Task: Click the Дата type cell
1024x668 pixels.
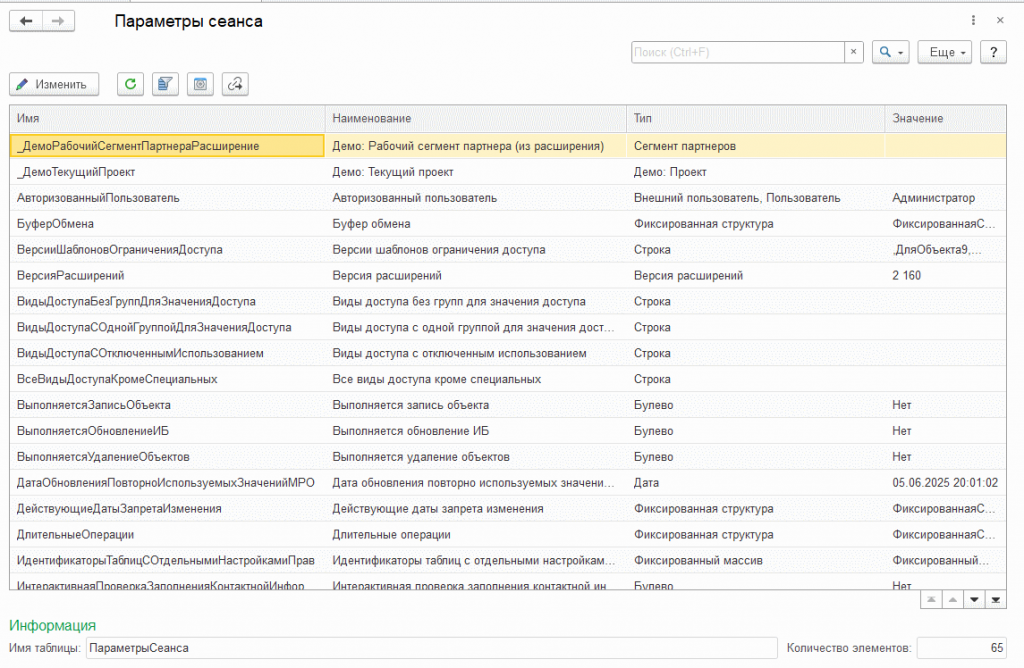Action: tap(756, 483)
